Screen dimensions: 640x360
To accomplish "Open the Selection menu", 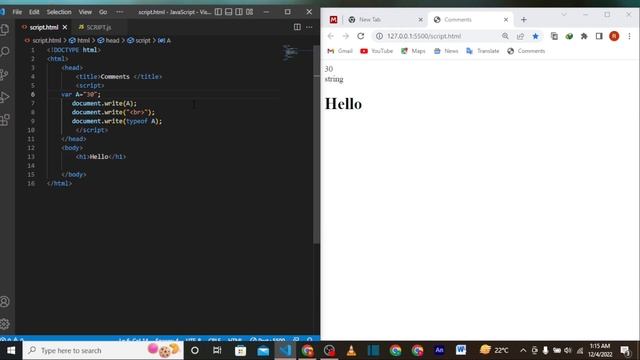I will click(59, 12).
